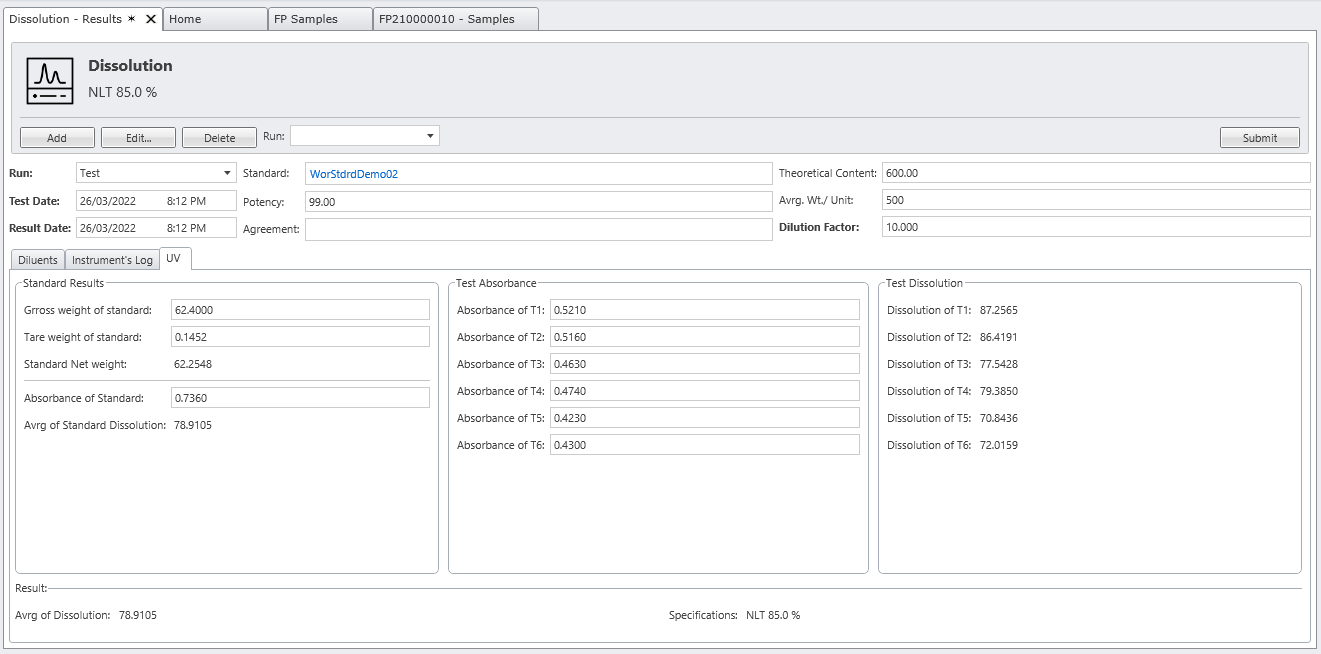Click Dissolution of T6 value 72.0159

pos(999,446)
